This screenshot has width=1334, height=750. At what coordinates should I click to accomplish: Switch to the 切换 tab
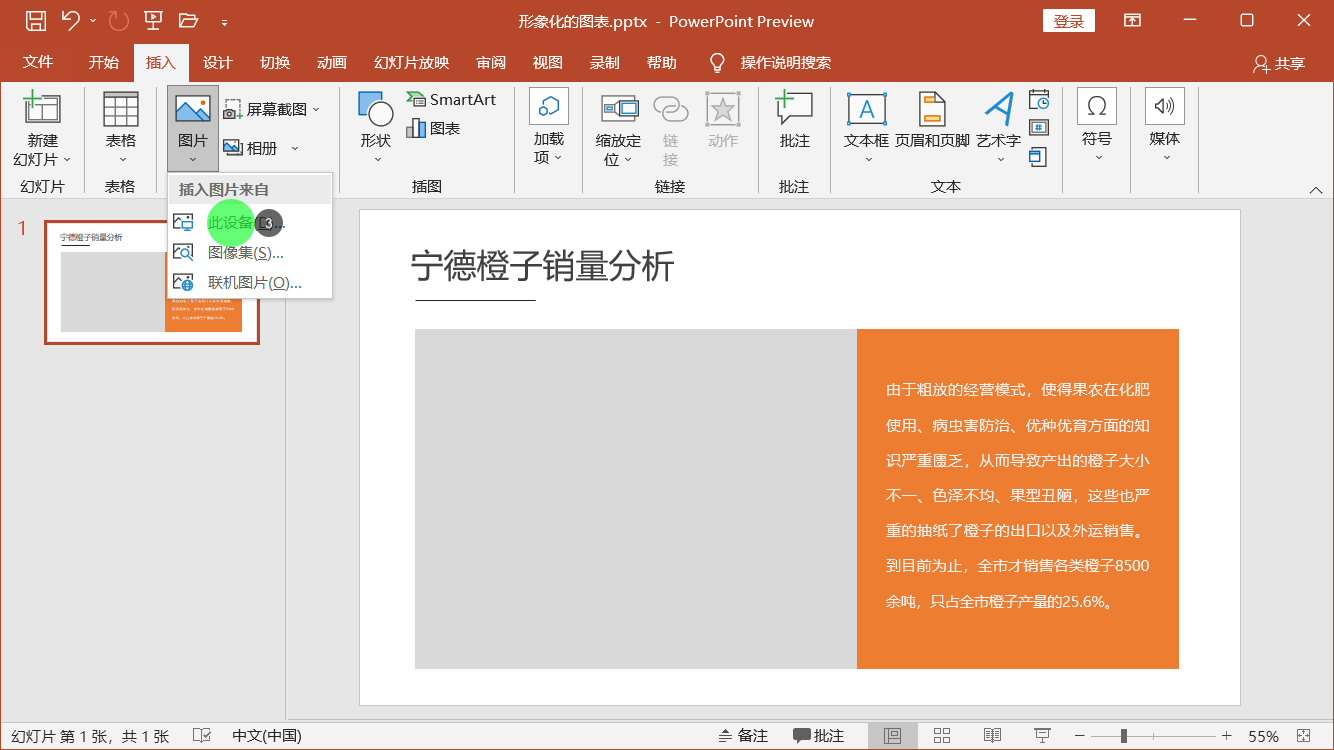275,62
